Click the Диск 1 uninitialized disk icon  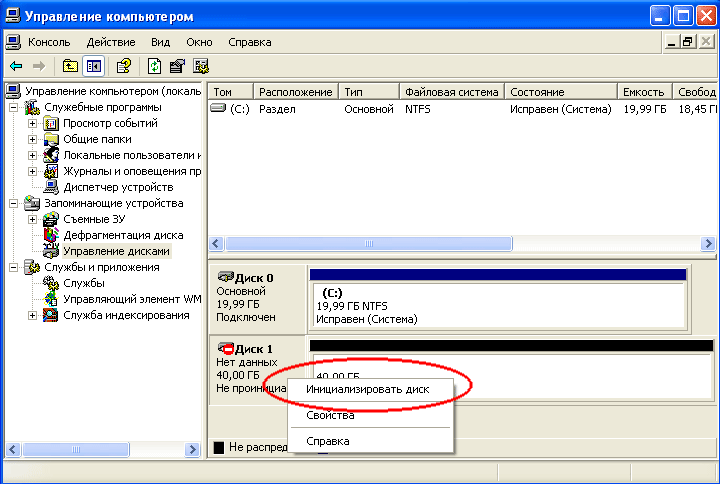click(x=226, y=348)
